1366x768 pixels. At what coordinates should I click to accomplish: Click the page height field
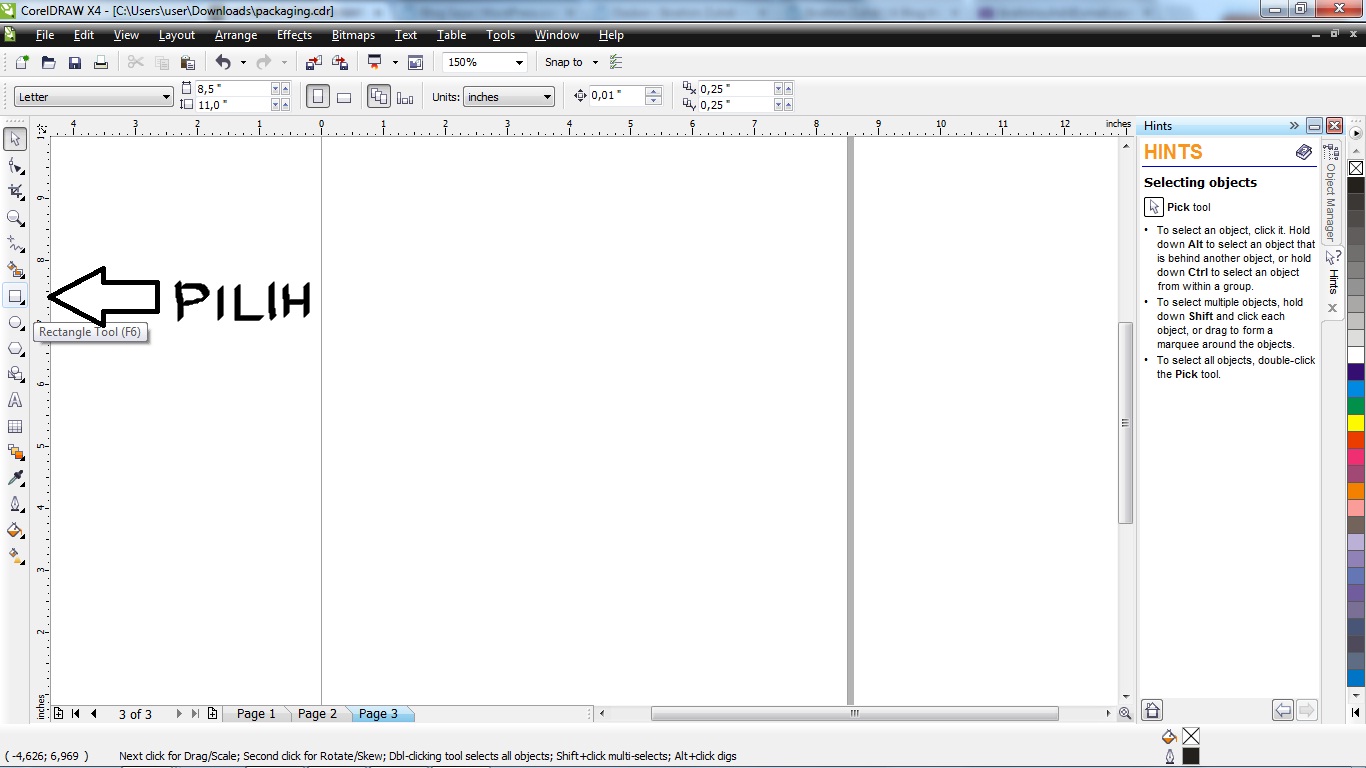[x=233, y=104]
